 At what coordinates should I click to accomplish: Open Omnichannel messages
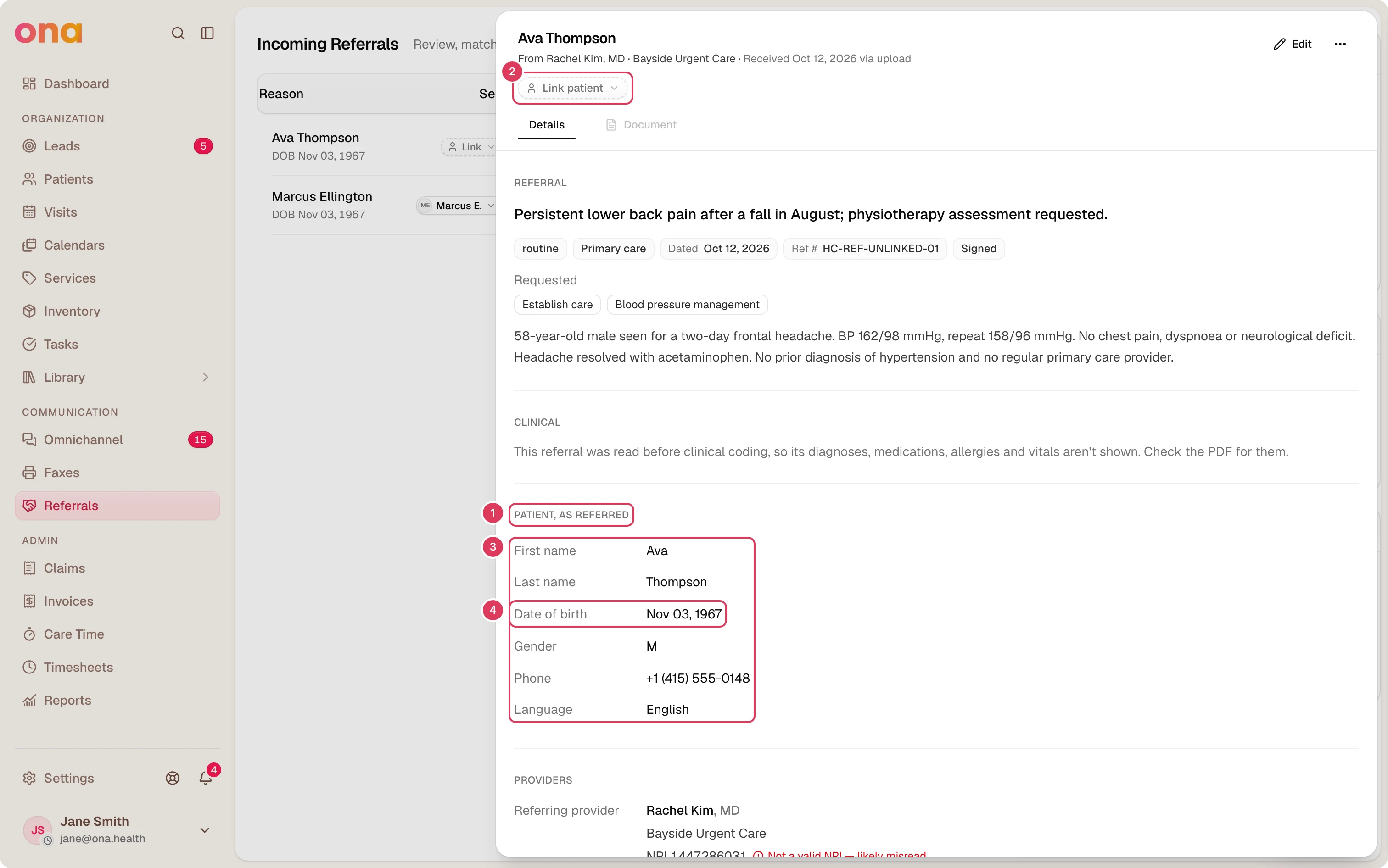(117, 440)
